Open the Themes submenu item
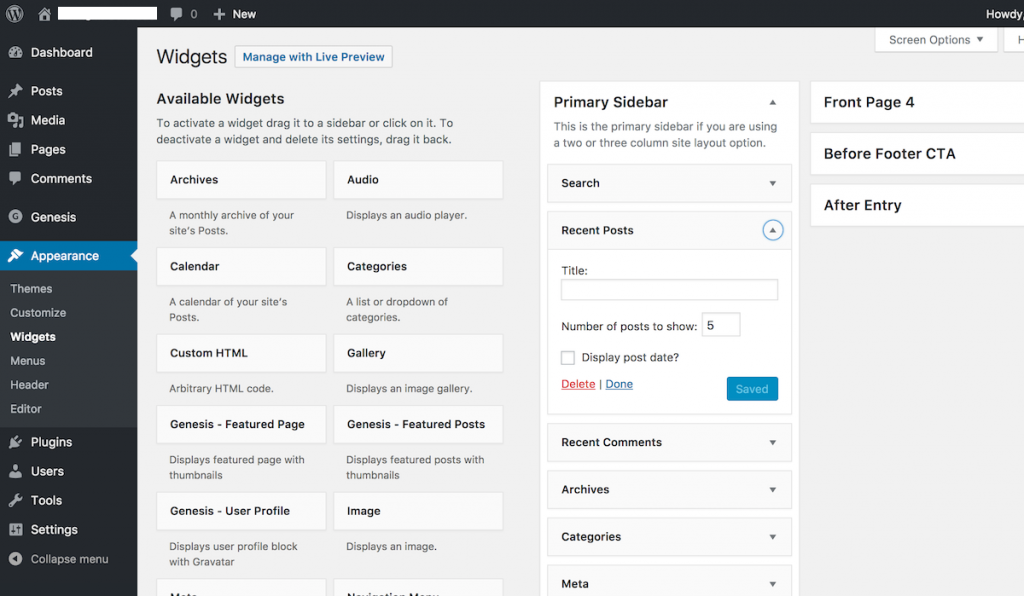The width and height of the screenshot is (1024, 596). pos(31,289)
